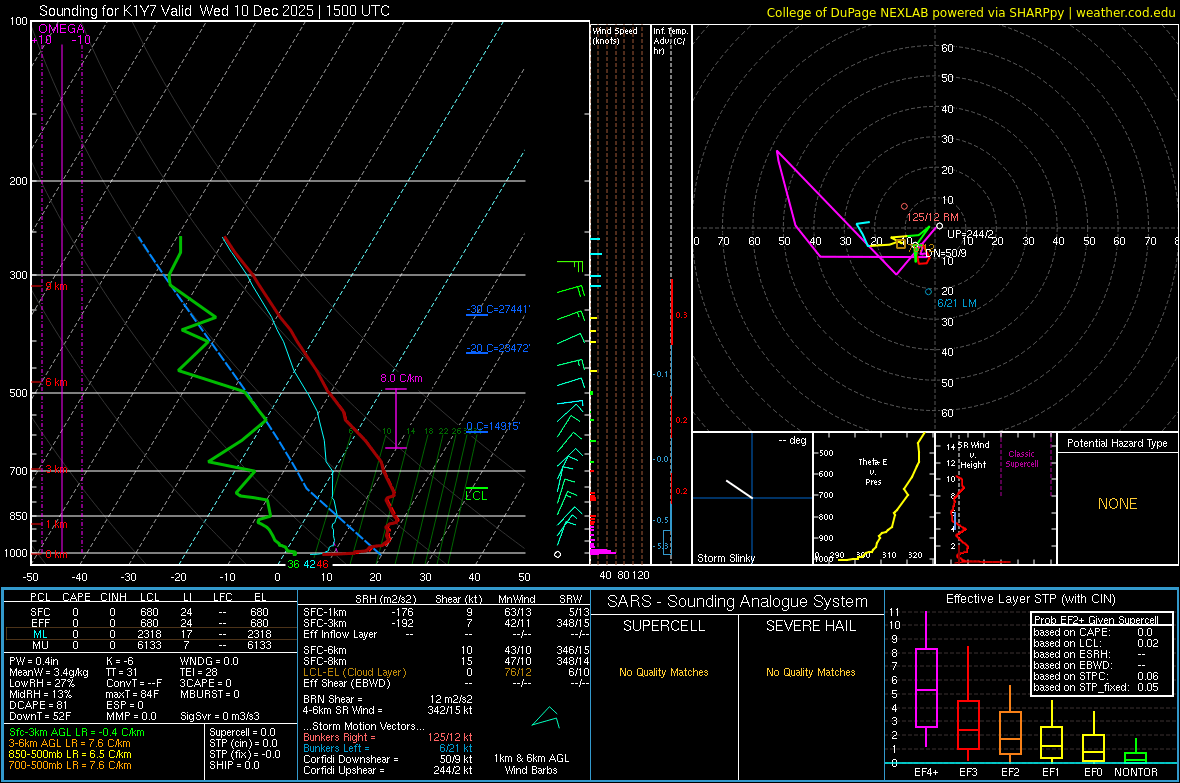Click the Bunkers Right = storm motion row
Image resolution: width=1180 pixels, height=783 pixels.
point(388,737)
